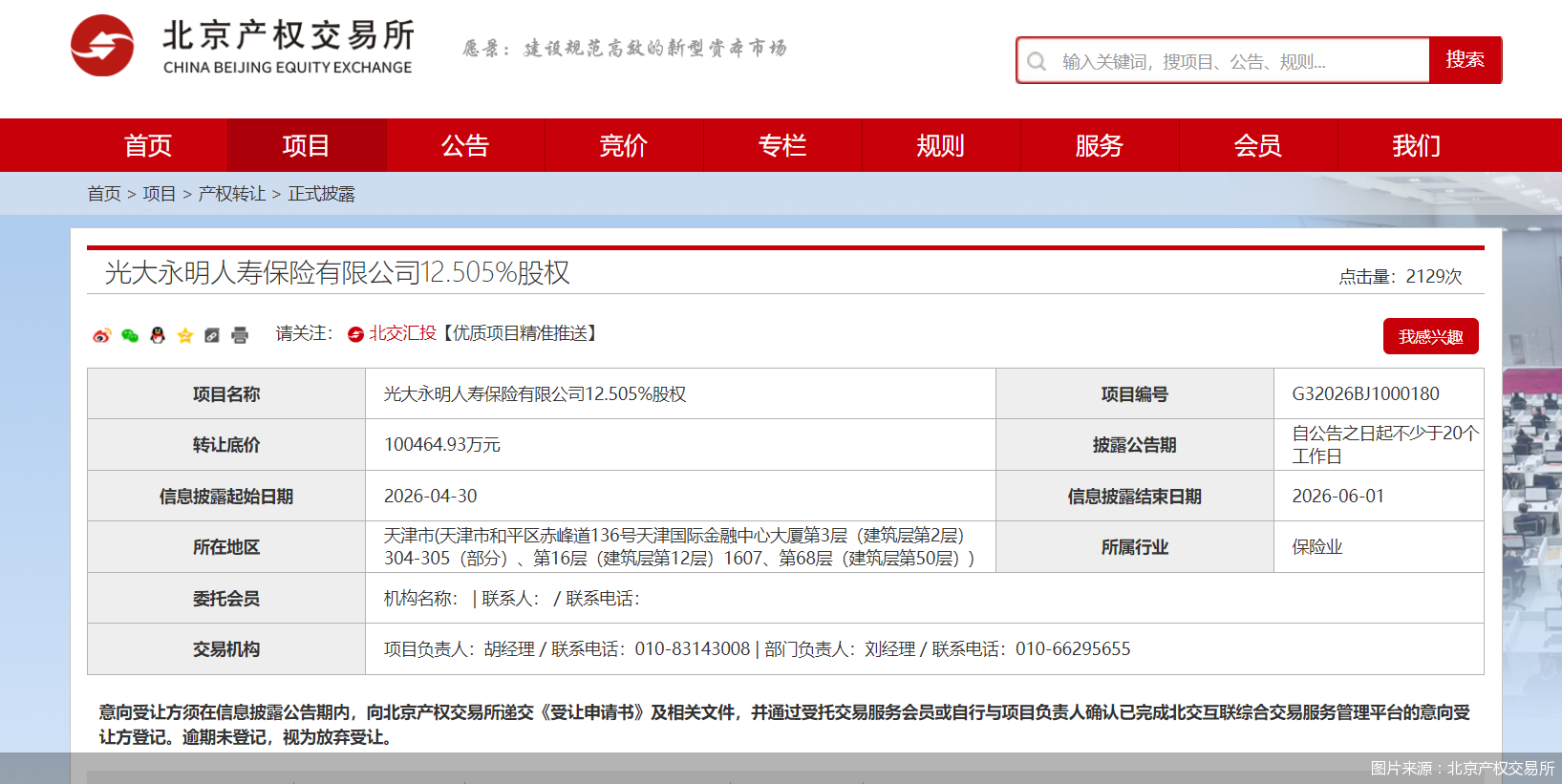Click the 披露公告期 header cell
The height and width of the screenshot is (784, 1562).
(x=1135, y=444)
